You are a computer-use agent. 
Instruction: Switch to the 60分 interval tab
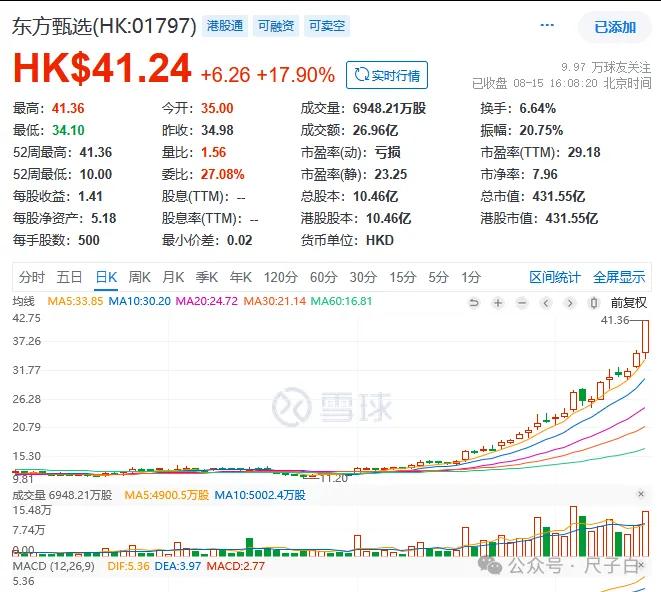point(324,277)
